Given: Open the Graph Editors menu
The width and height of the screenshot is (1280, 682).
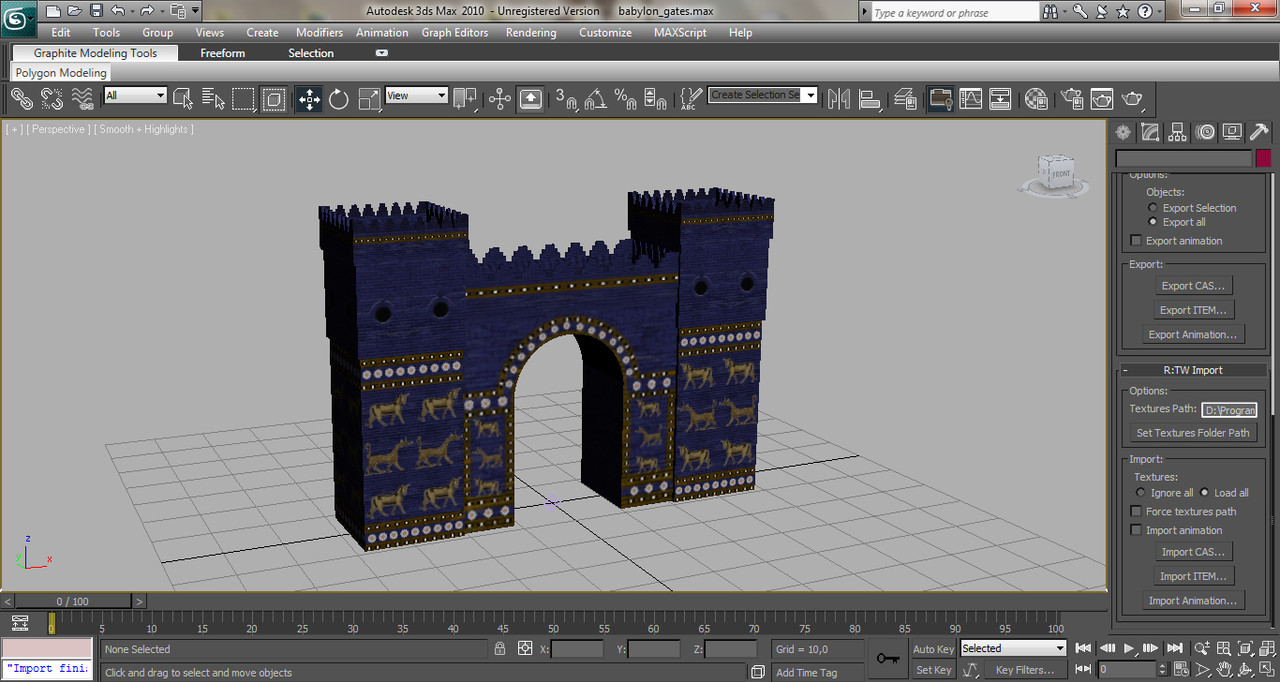Looking at the screenshot, I should coord(455,32).
